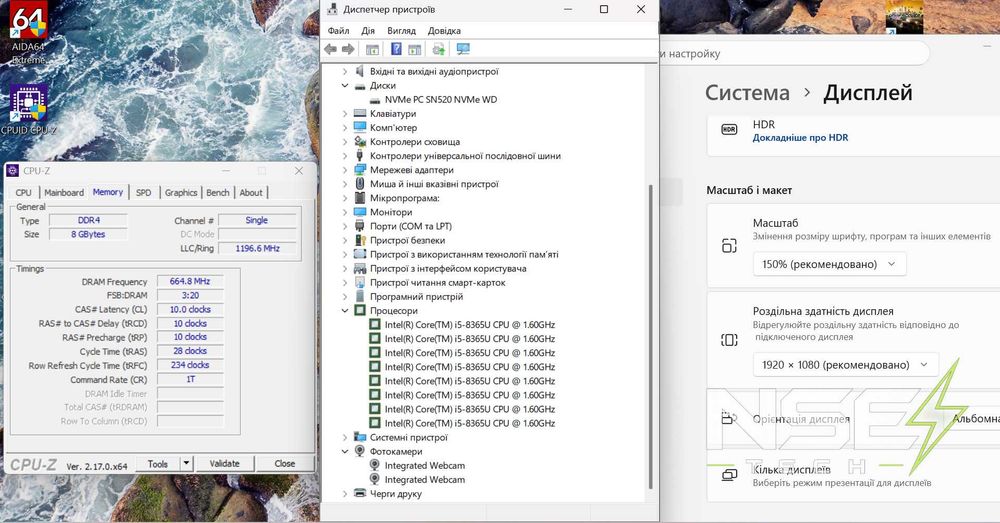Image resolution: width=1000 pixels, height=523 pixels.
Task: Click the action pane toolbar icon
Action: point(415,49)
